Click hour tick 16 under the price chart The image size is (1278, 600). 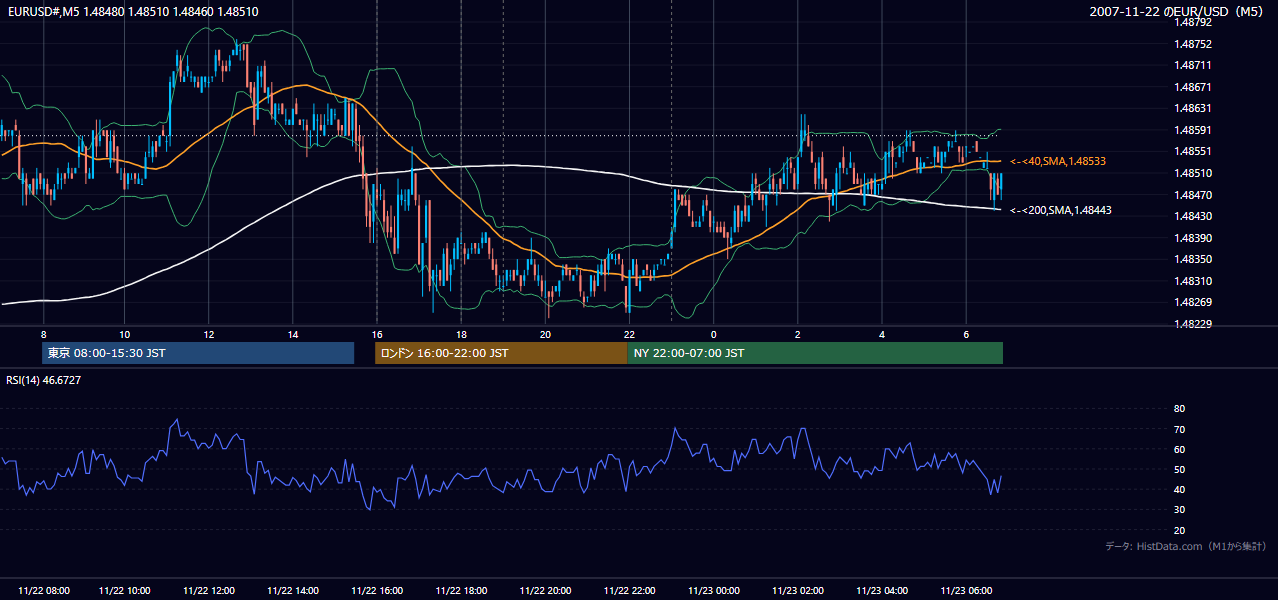click(x=377, y=333)
